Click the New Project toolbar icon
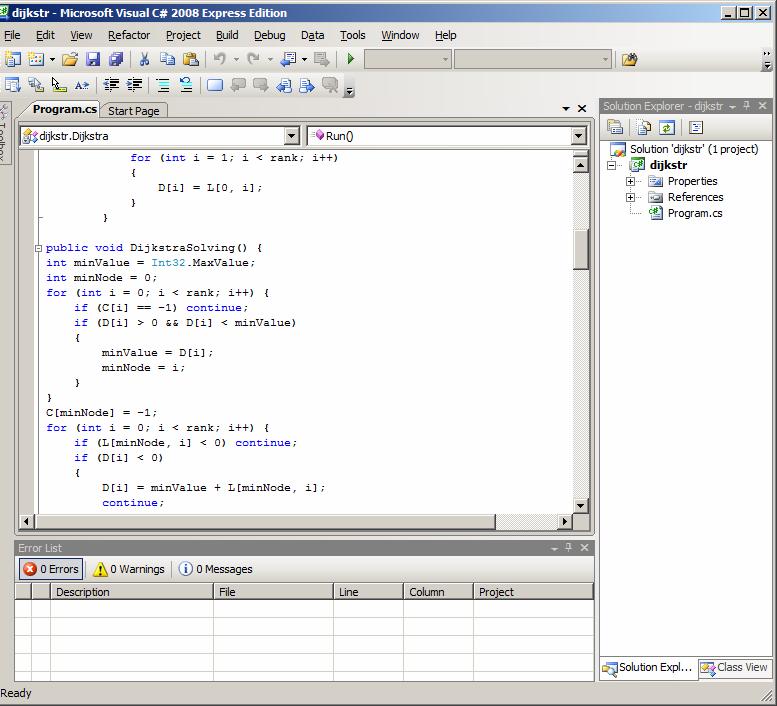 (13, 59)
